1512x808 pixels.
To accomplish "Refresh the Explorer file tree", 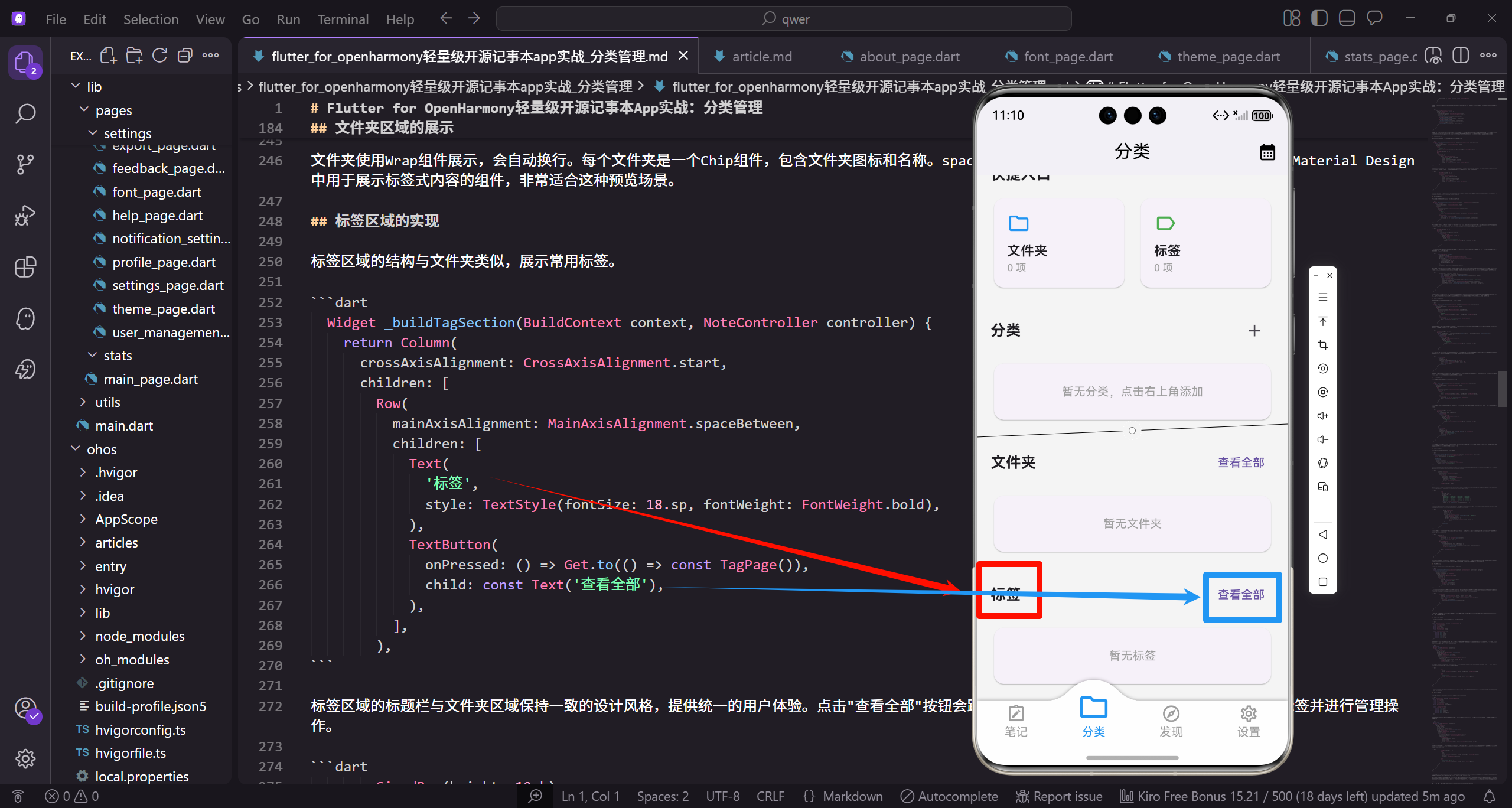I will coord(159,55).
